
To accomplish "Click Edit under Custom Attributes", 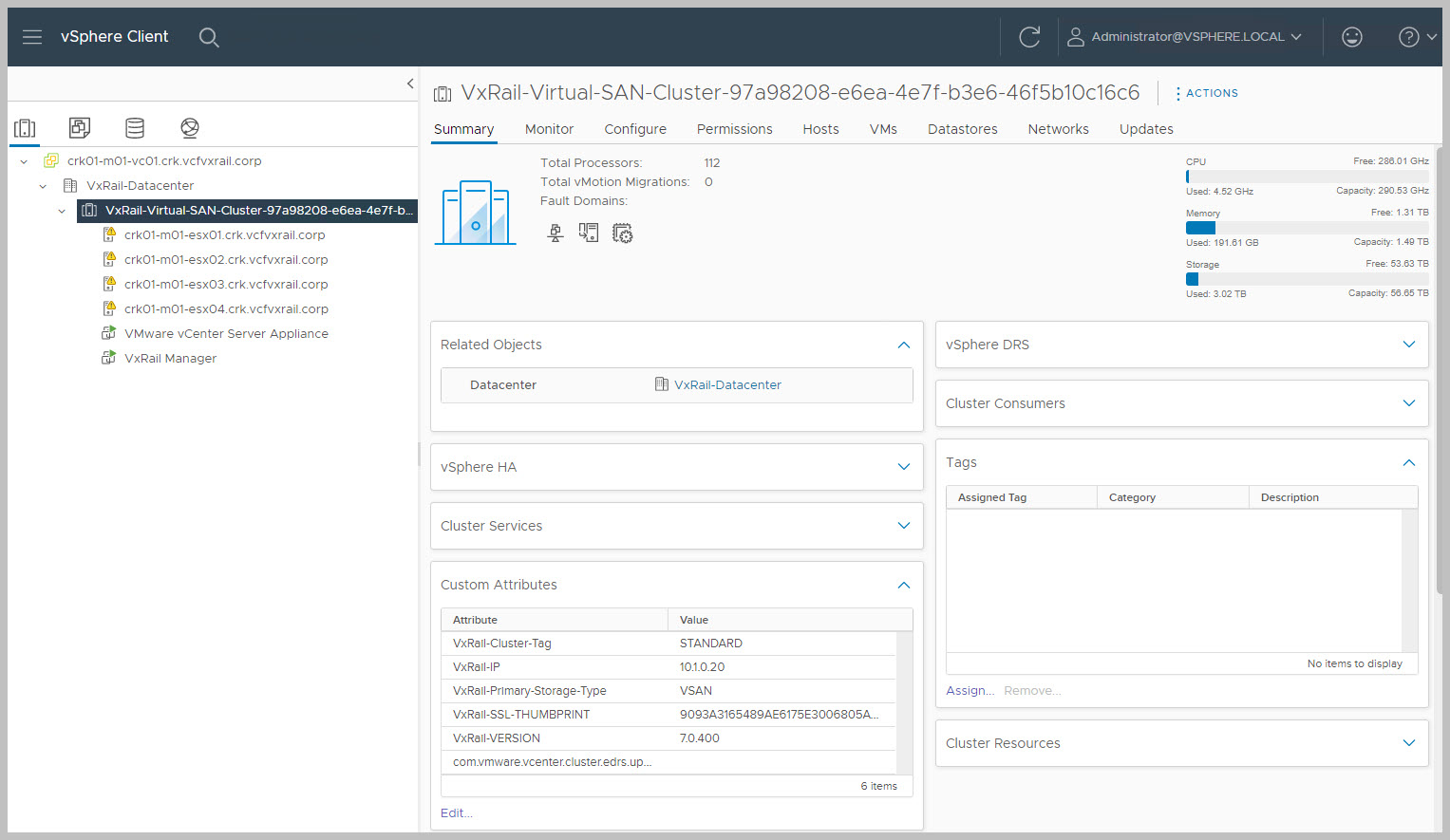I will [456, 813].
